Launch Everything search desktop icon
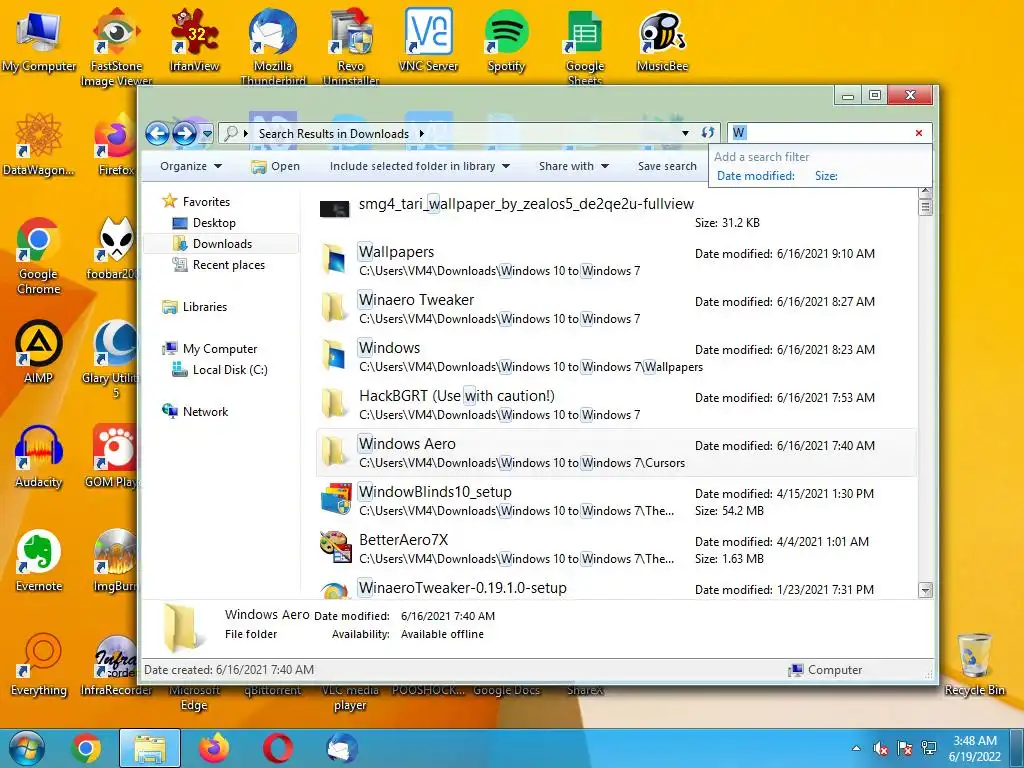The height and width of the screenshot is (768, 1024). (x=39, y=665)
